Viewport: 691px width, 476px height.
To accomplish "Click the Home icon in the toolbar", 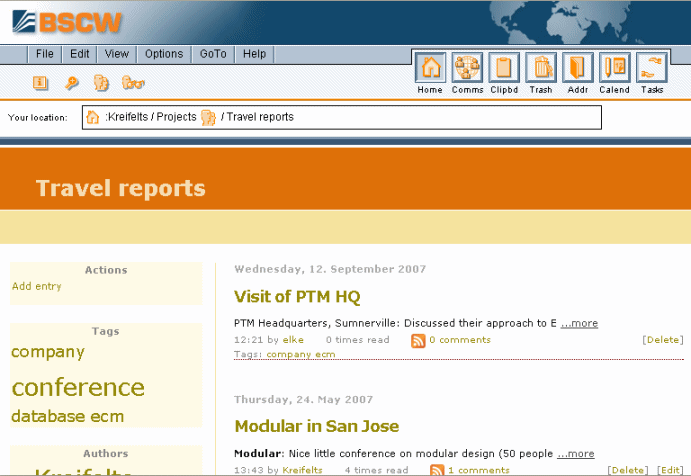I will point(430,68).
